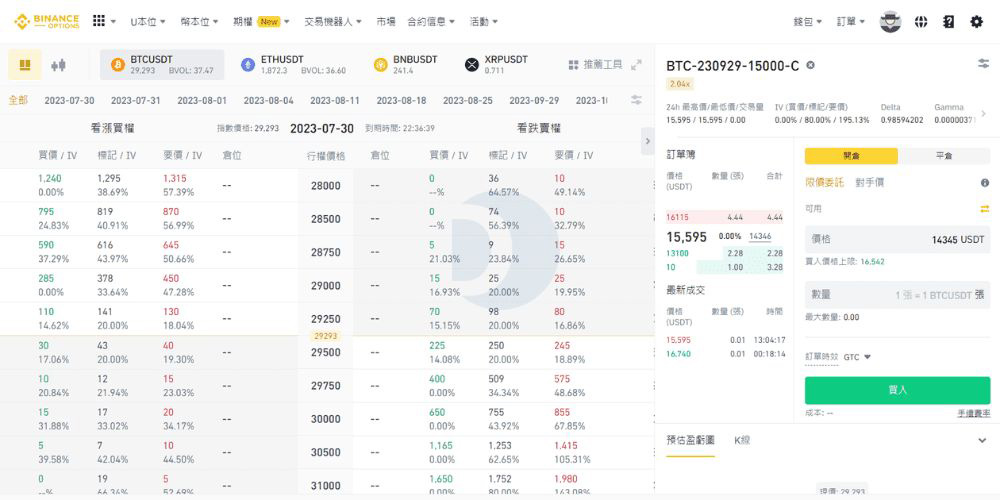Screen dimensions: 1000x500
Task: Click the underlined 14346 mark price
Action: (760, 237)
